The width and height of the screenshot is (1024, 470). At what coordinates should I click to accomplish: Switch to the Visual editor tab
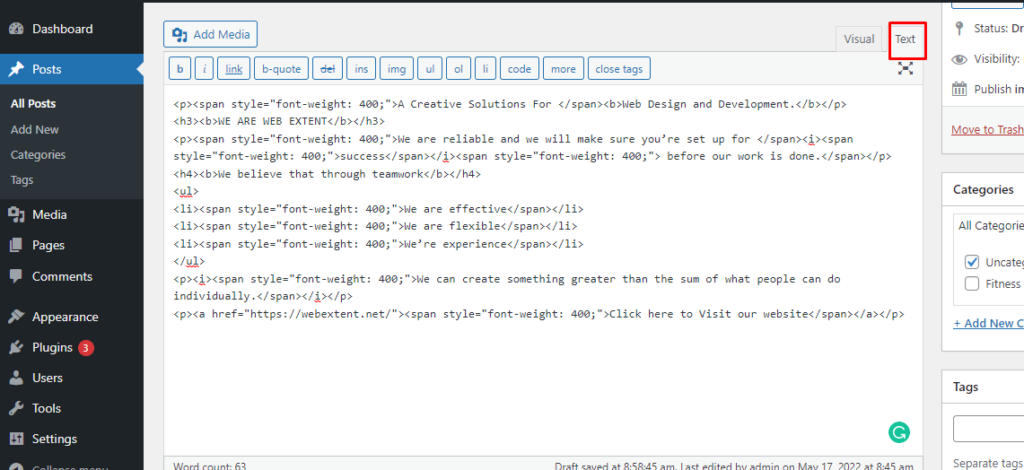tap(859, 39)
